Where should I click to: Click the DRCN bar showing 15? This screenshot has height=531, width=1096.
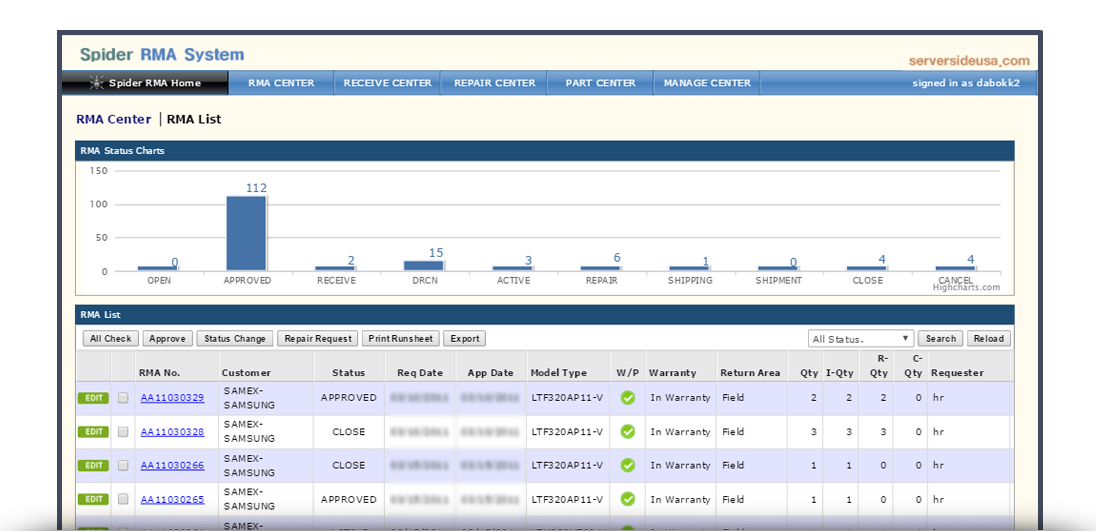pyautogui.click(x=424, y=266)
